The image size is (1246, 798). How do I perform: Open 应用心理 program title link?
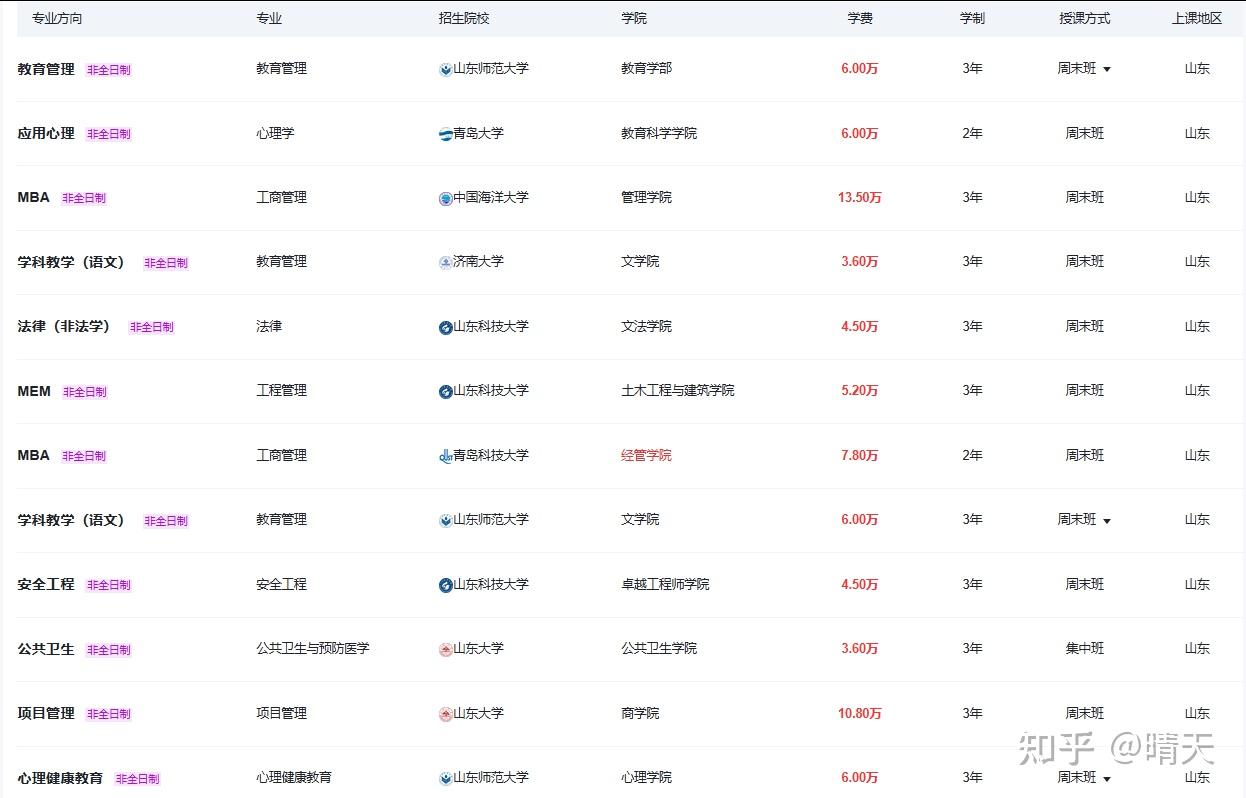click(x=46, y=133)
